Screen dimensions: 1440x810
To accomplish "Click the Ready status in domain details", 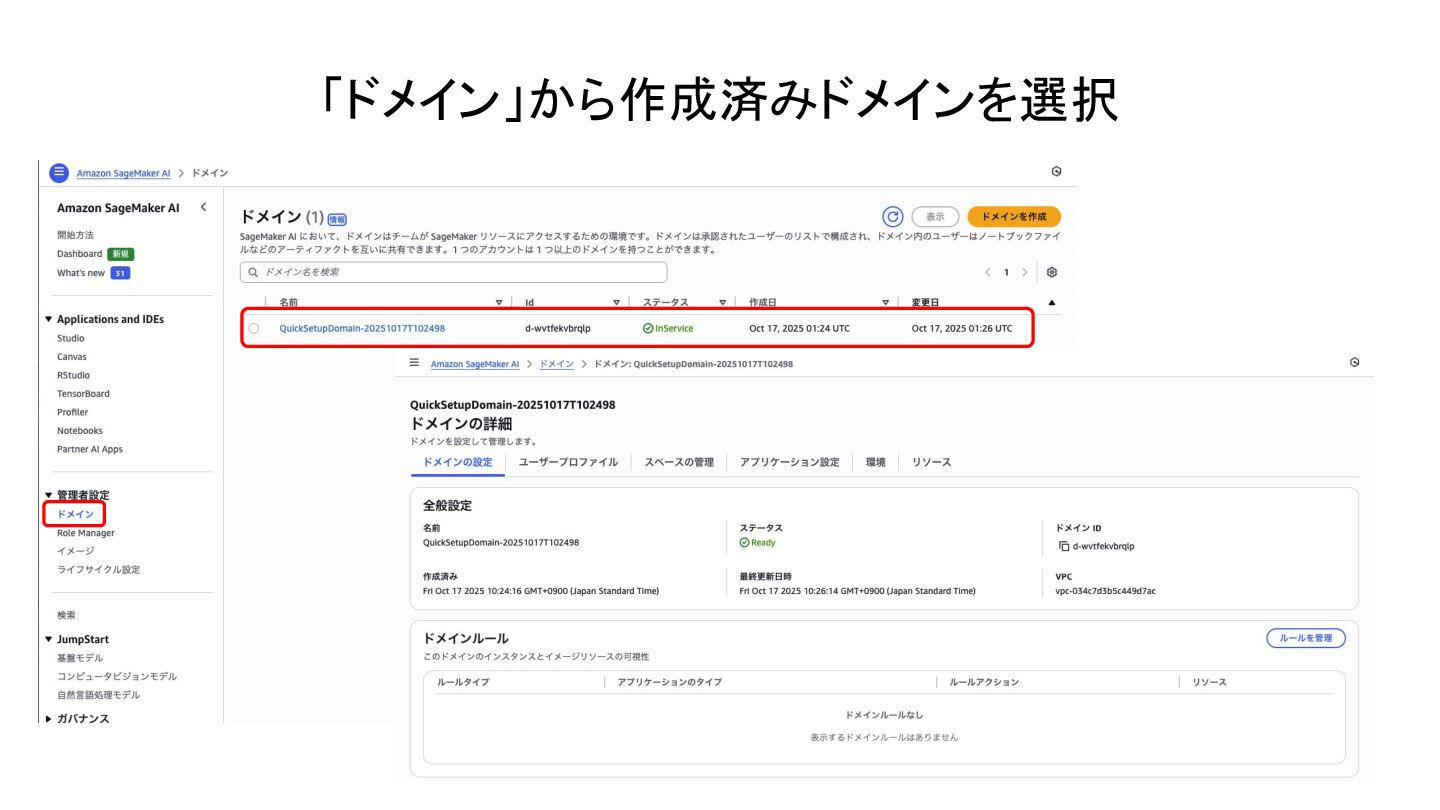I will click(x=757, y=542).
